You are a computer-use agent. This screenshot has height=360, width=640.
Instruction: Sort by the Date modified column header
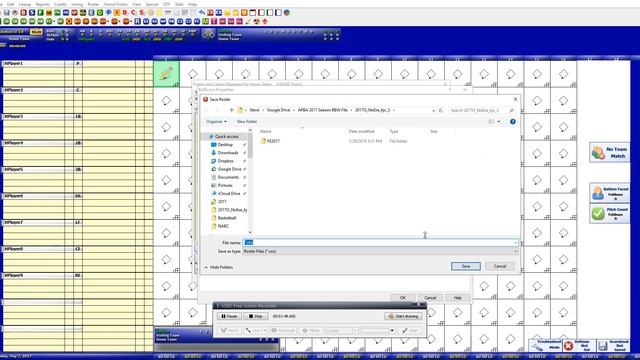point(361,131)
